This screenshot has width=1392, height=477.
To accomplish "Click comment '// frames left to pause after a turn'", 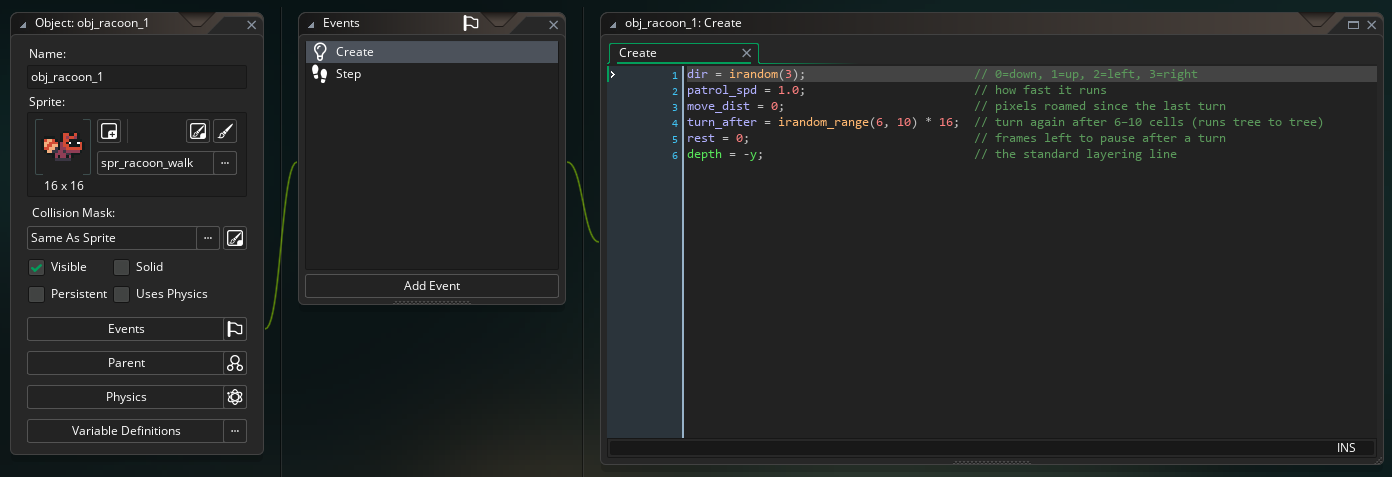I will tap(1100, 138).
